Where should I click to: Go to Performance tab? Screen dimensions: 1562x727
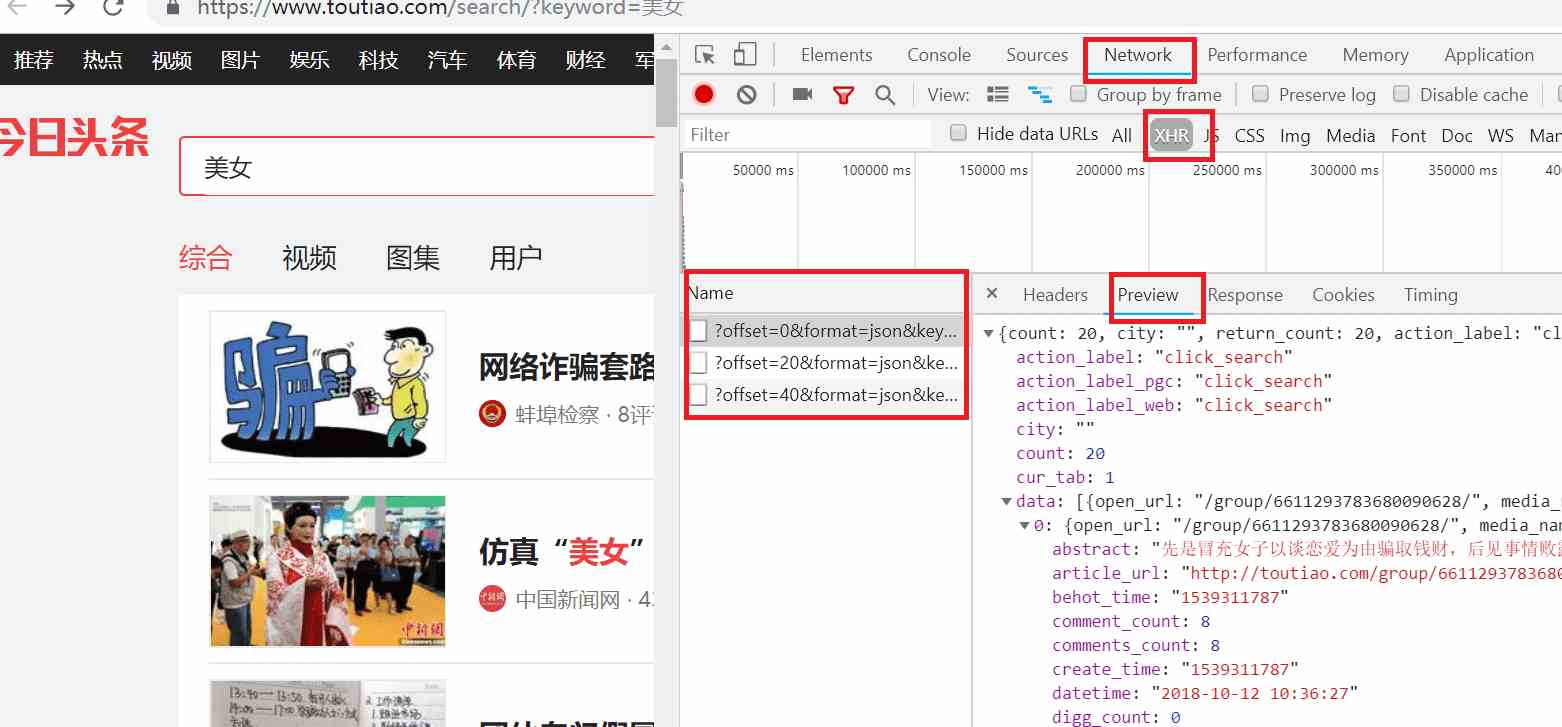(1257, 55)
